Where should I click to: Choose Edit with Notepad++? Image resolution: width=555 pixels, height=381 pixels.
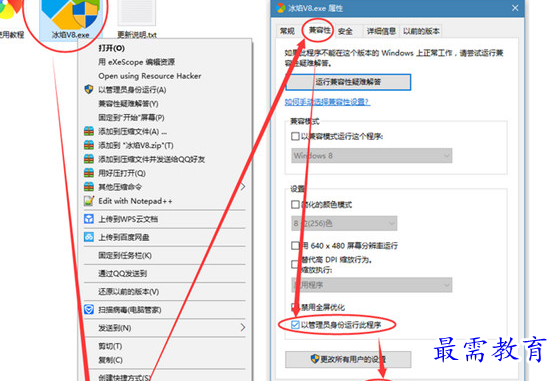pyautogui.click(x=135, y=201)
